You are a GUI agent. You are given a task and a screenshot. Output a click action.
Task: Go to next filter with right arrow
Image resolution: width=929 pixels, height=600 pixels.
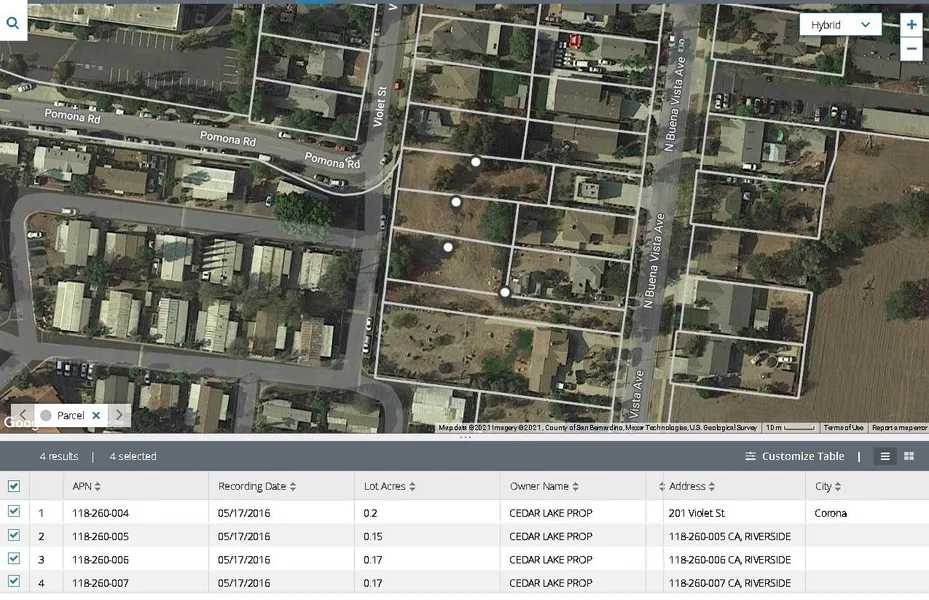point(119,415)
